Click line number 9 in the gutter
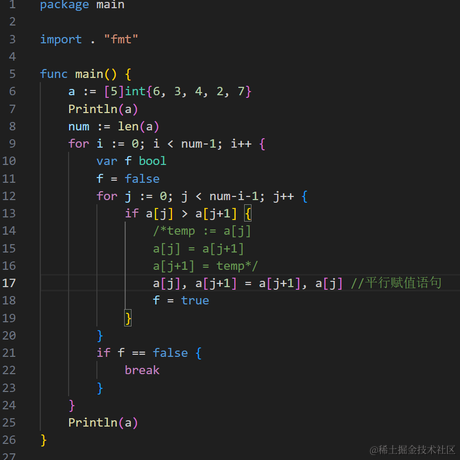 (12, 144)
